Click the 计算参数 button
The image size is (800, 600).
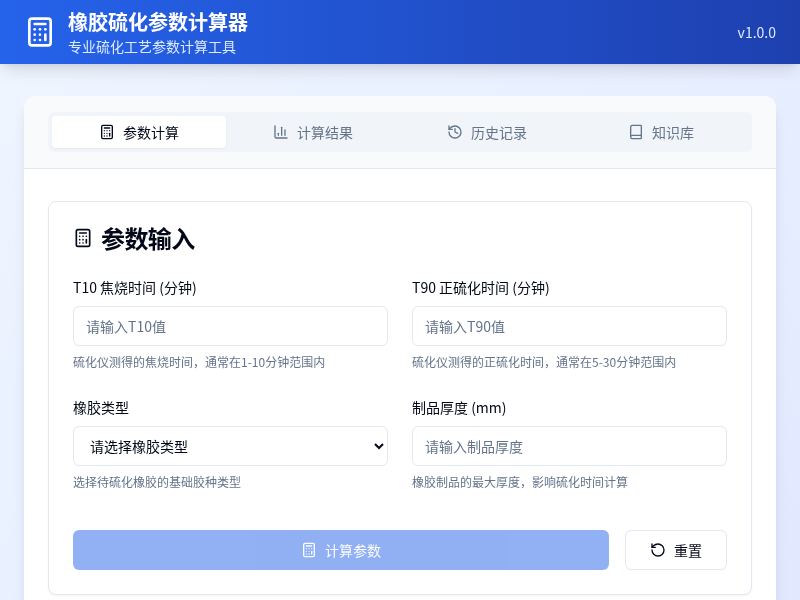pos(341,550)
